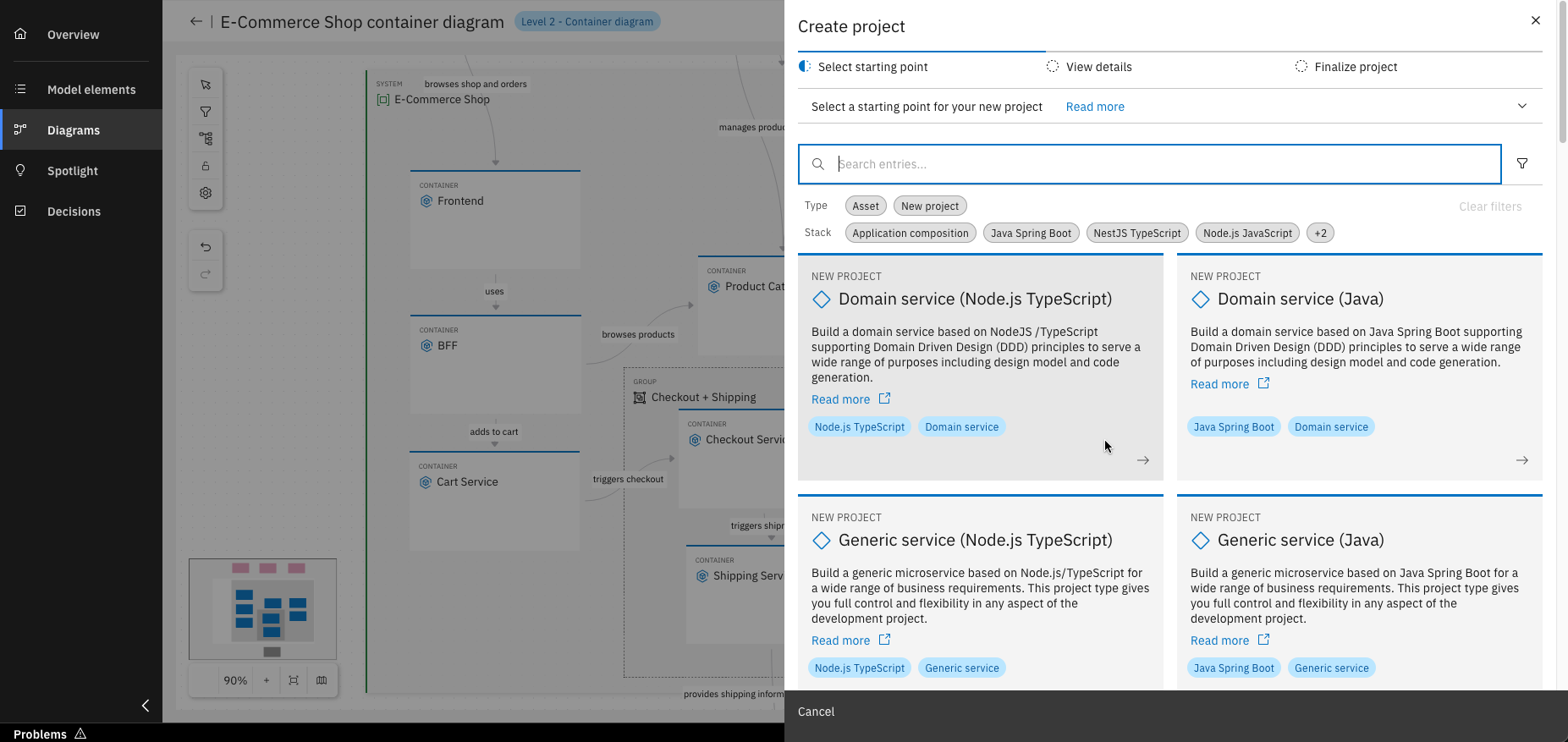
Task: Click Clear filters
Action: [1490, 206]
